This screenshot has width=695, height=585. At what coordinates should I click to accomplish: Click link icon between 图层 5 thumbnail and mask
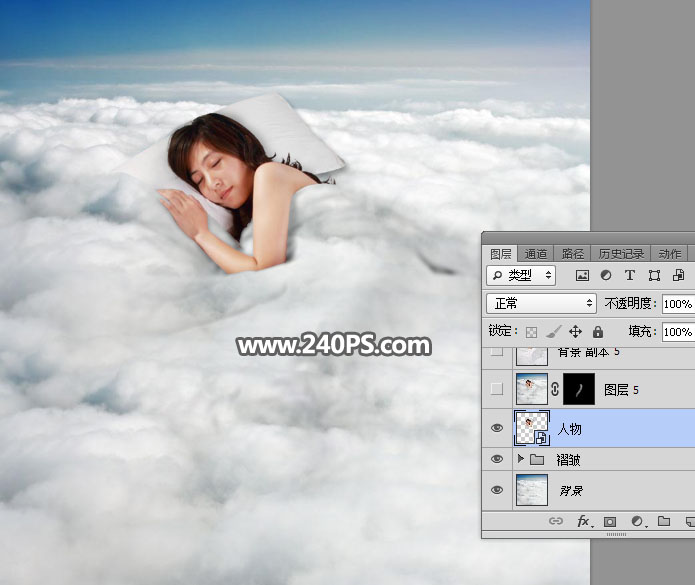click(555, 390)
